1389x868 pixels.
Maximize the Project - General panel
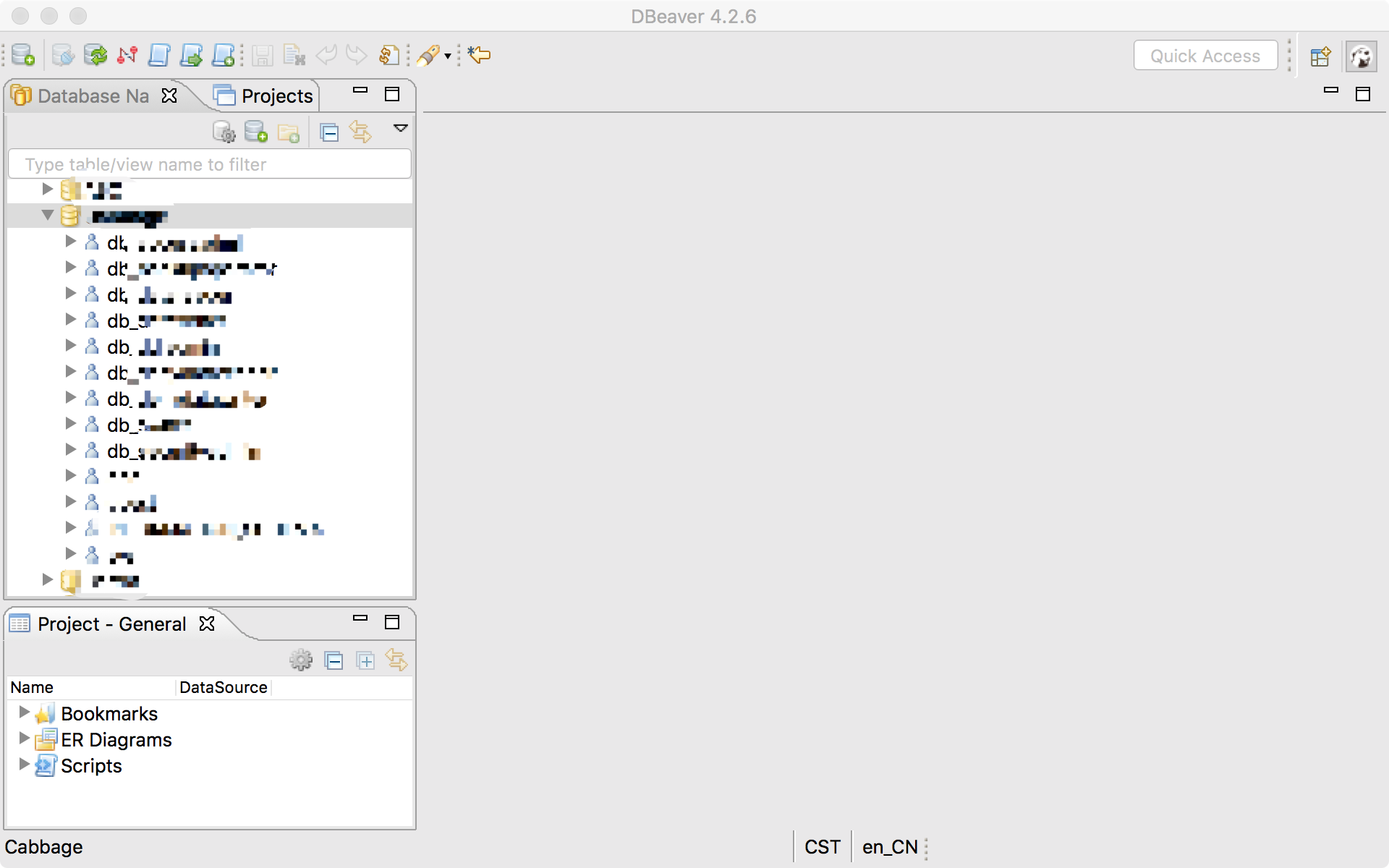coord(392,622)
